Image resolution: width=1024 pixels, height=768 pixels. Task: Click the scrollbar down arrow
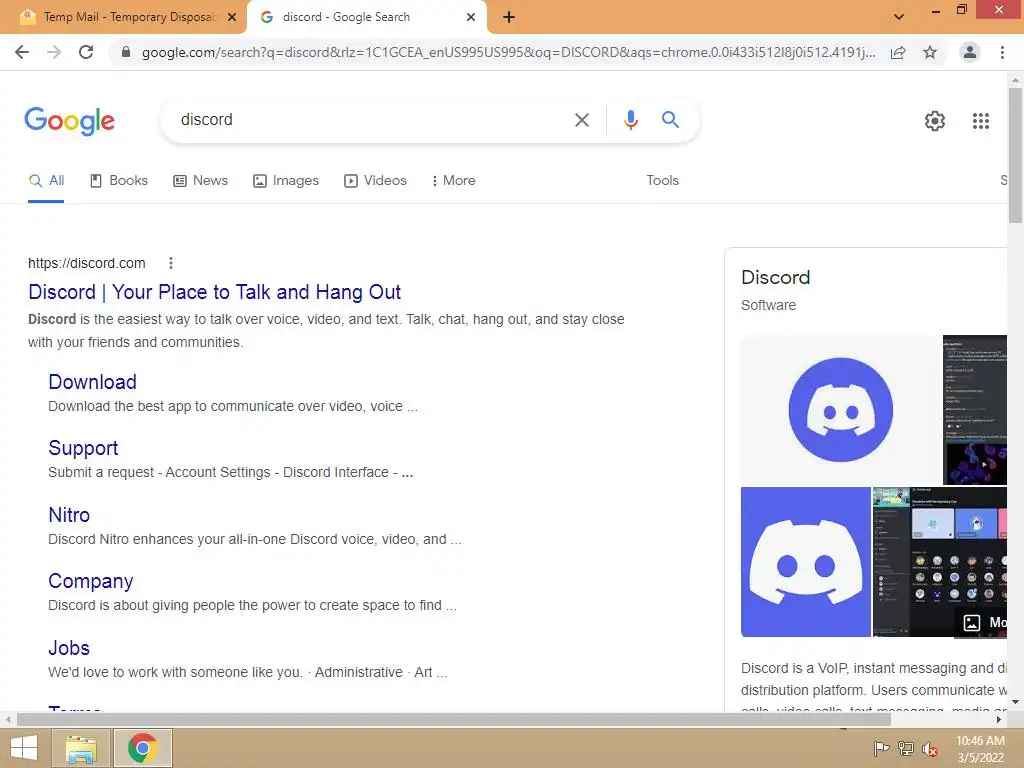pyautogui.click(x=1015, y=703)
